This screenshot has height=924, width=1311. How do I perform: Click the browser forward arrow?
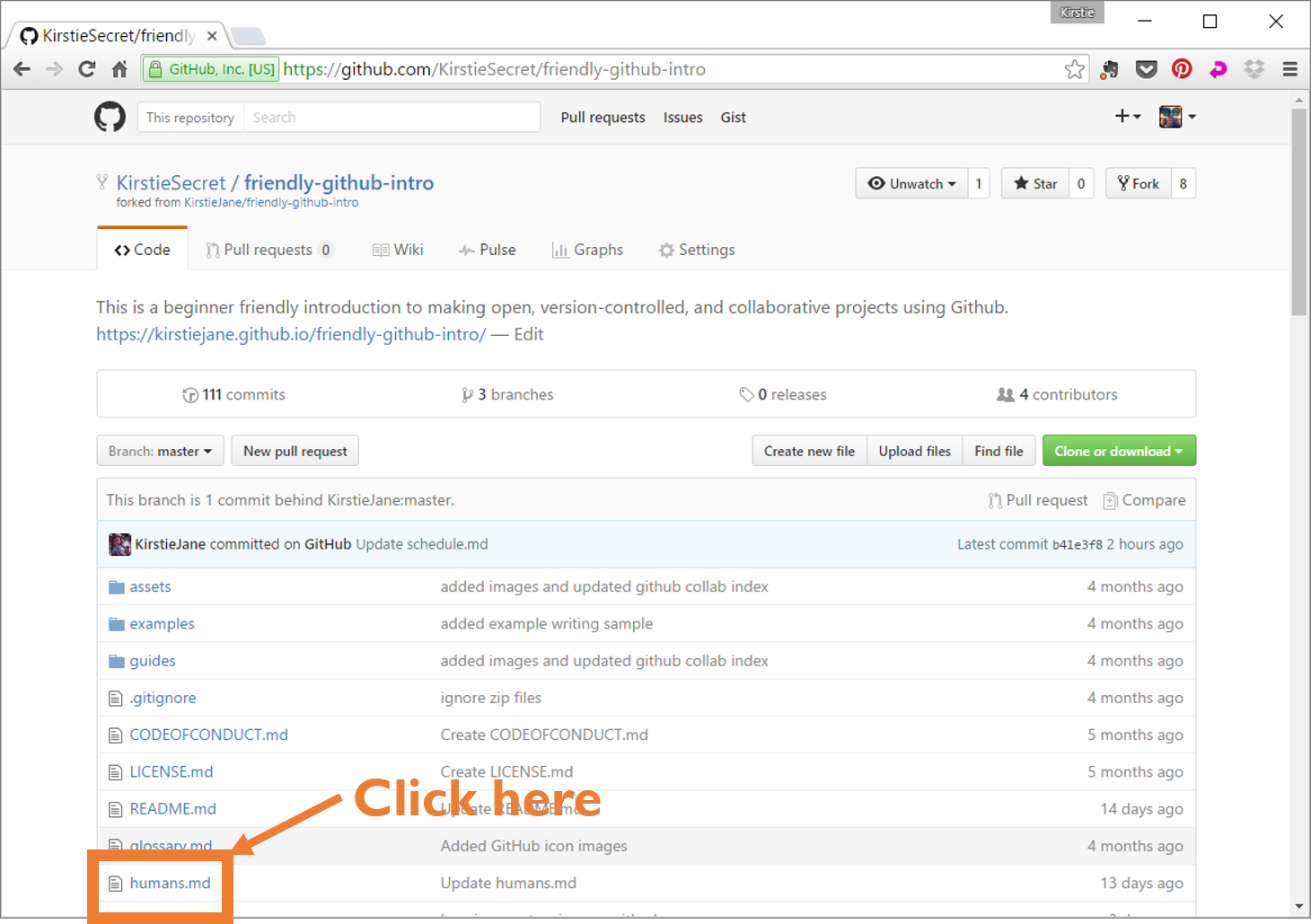(55, 69)
